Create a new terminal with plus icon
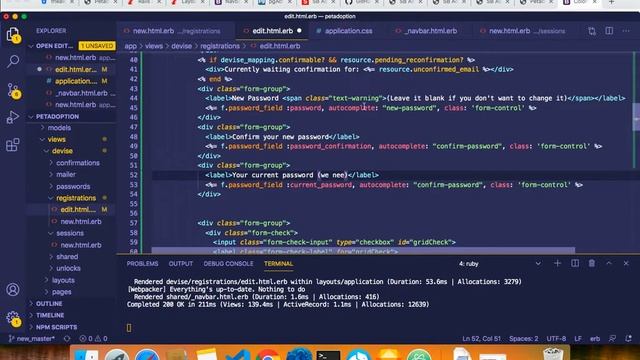This screenshot has width=640, height=360. pyautogui.click(x=557, y=264)
